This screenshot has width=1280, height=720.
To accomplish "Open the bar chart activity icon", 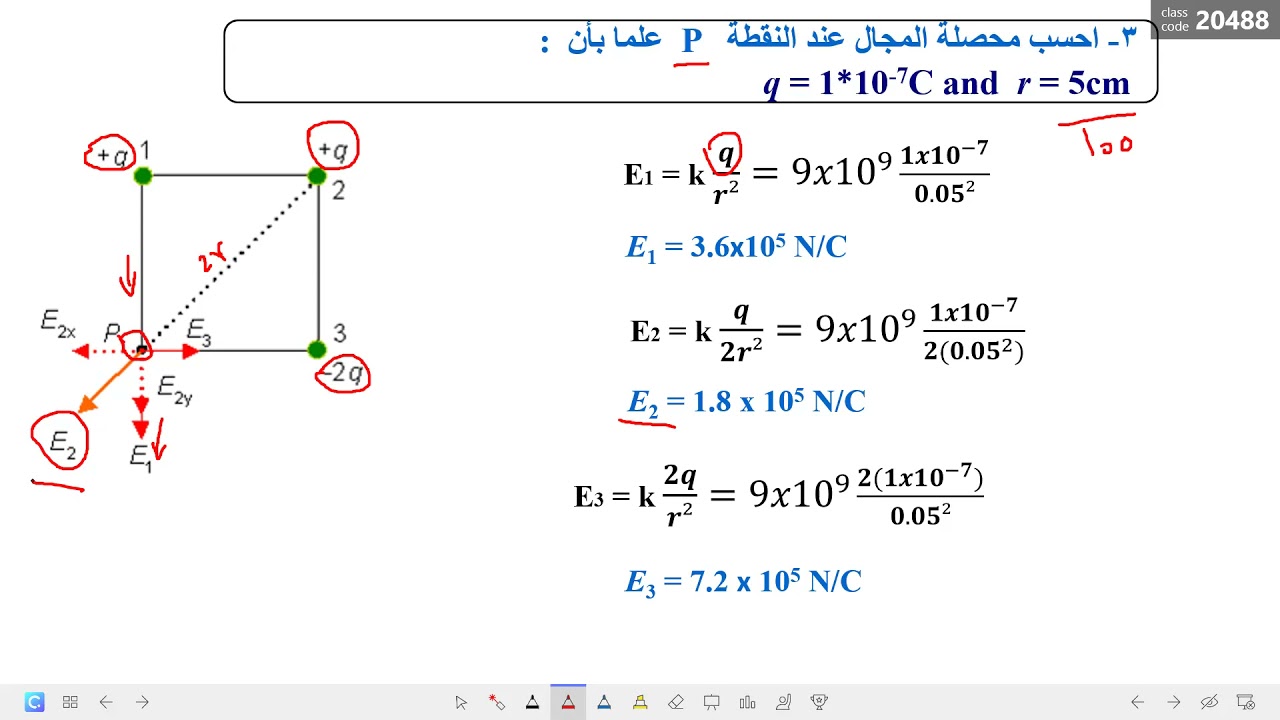I will 748,702.
